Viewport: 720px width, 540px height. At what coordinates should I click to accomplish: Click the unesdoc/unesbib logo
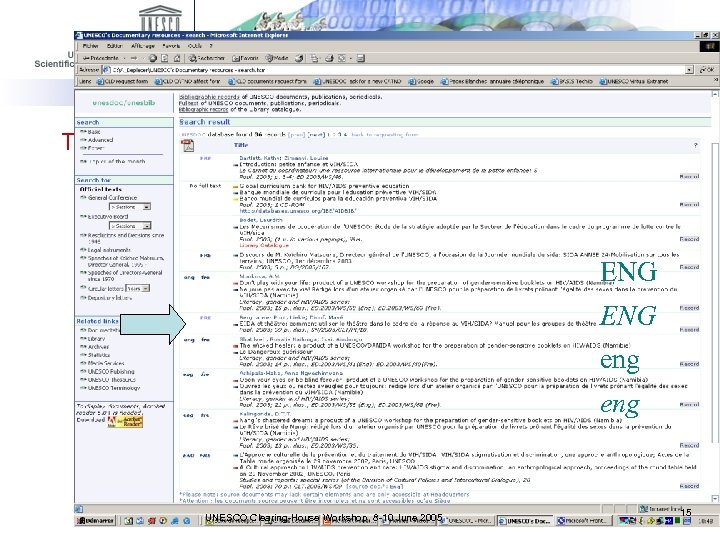tap(124, 103)
